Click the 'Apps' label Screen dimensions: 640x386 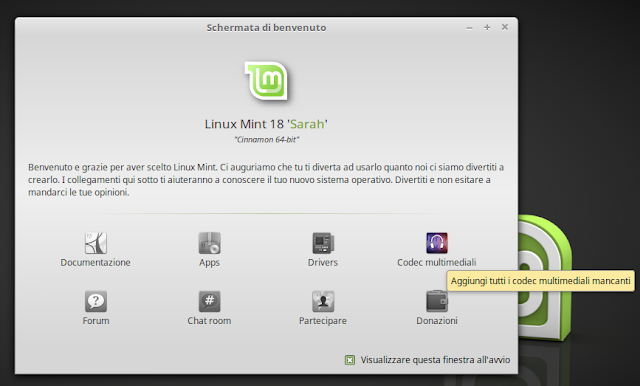tap(209, 263)
